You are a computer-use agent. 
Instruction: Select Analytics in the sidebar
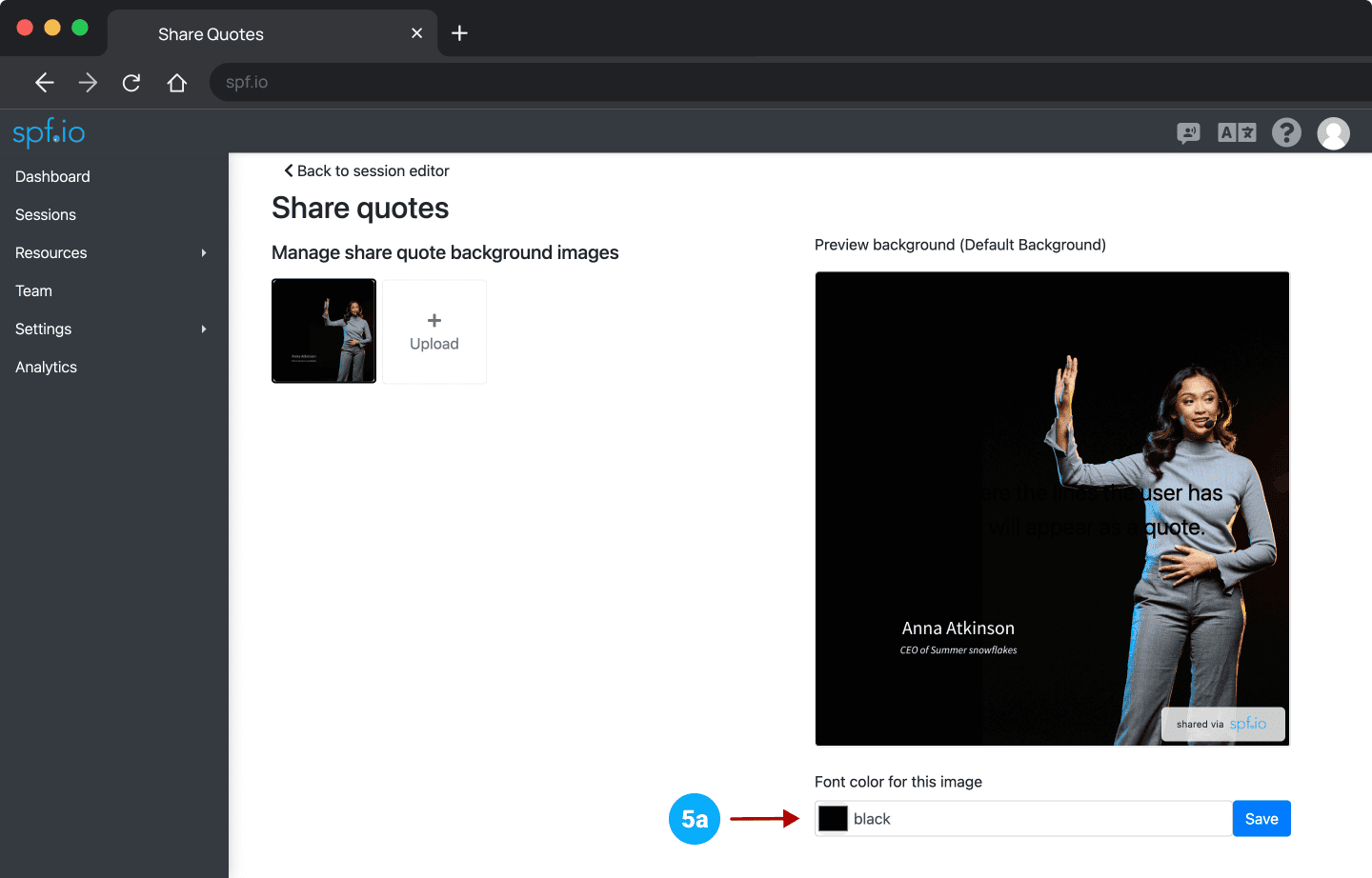pyautogui.click(x=46, y=368)
